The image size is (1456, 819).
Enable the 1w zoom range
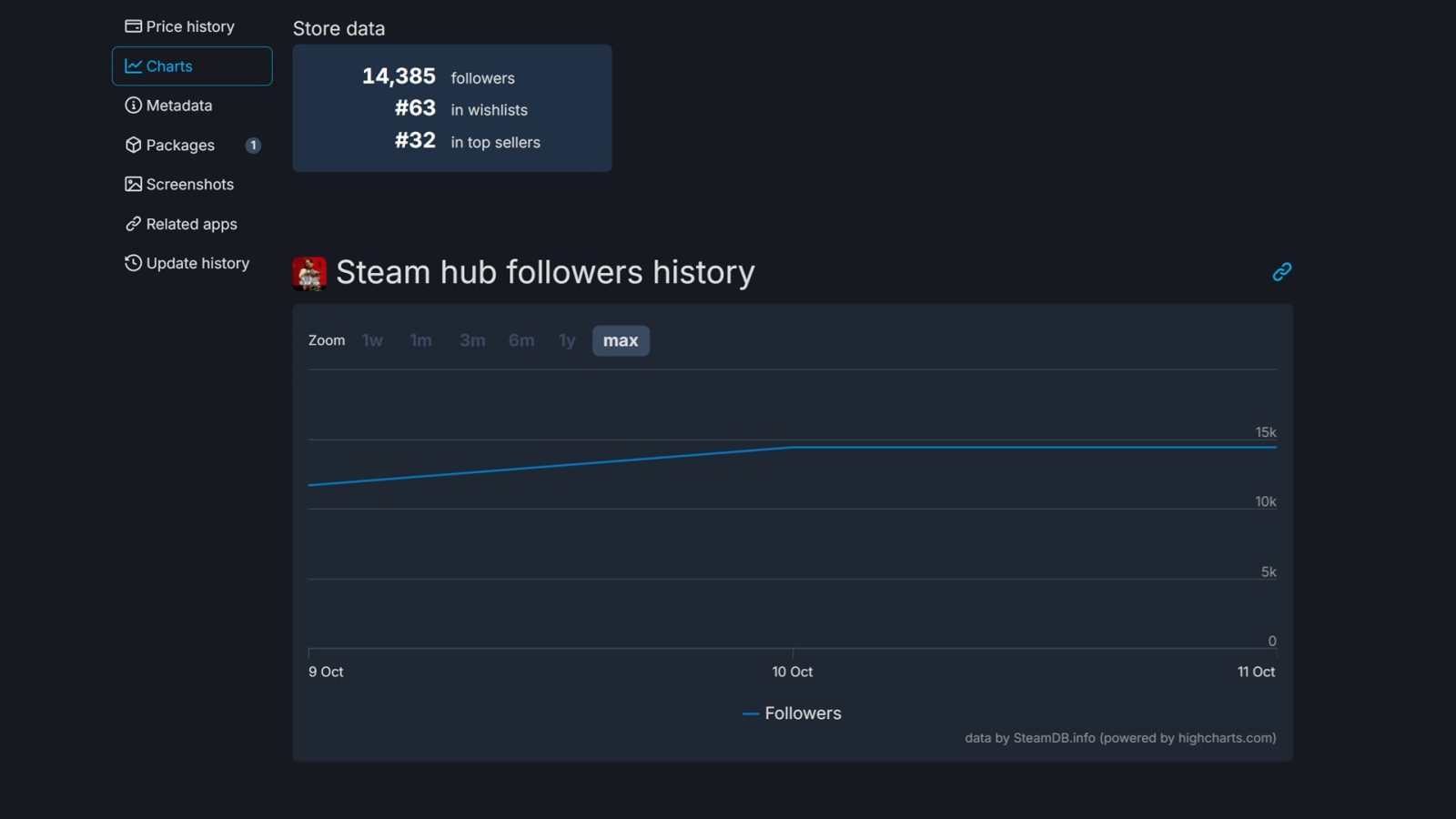point(372,340)
